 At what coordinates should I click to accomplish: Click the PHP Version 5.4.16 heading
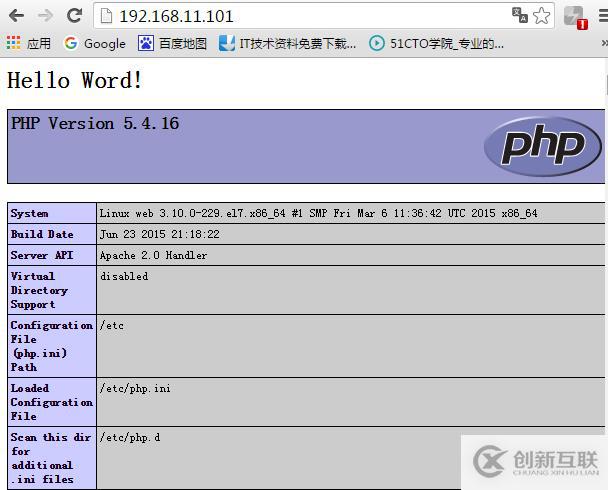[95, 124]
